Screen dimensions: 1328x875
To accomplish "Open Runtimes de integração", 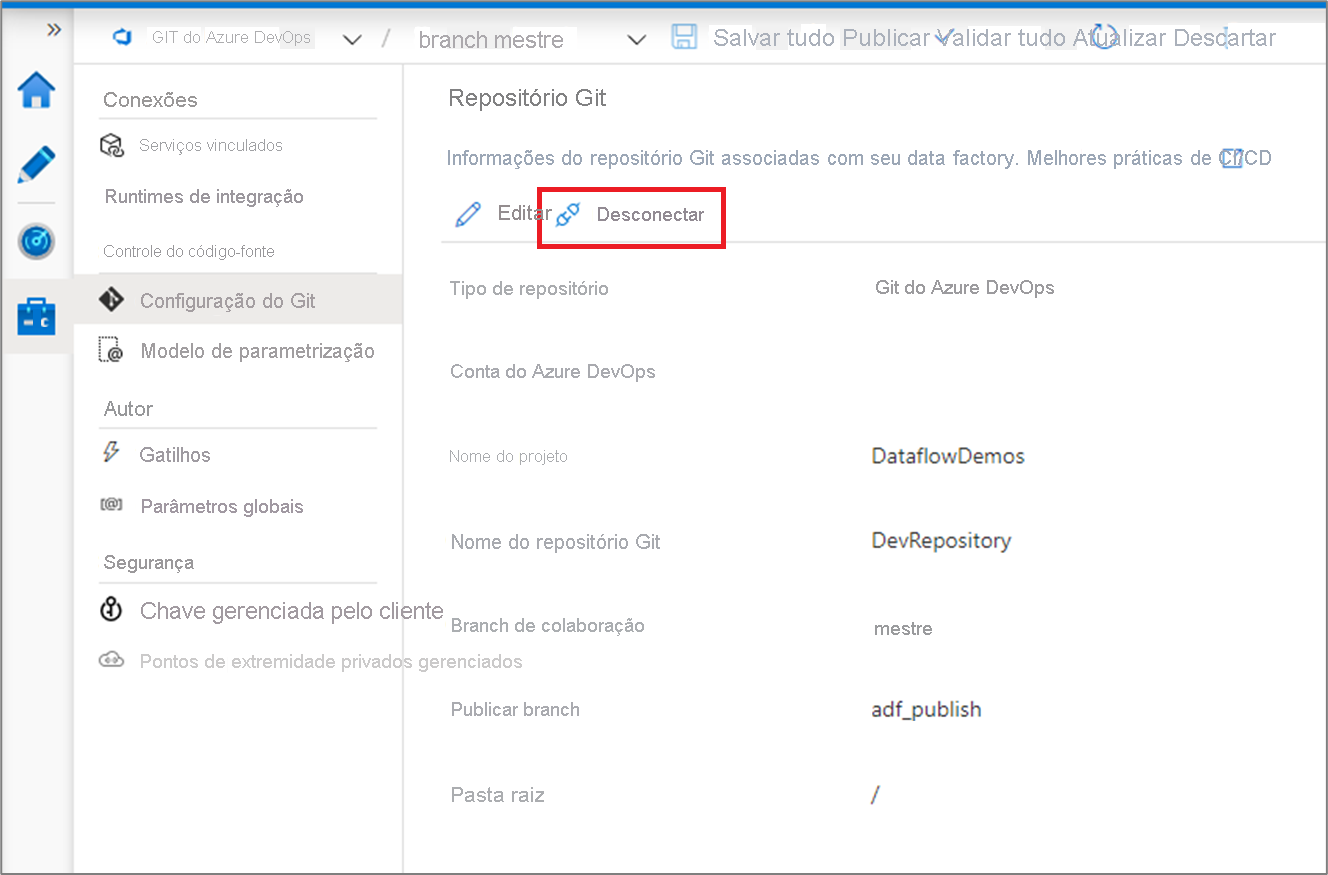I will click(204, 197).
